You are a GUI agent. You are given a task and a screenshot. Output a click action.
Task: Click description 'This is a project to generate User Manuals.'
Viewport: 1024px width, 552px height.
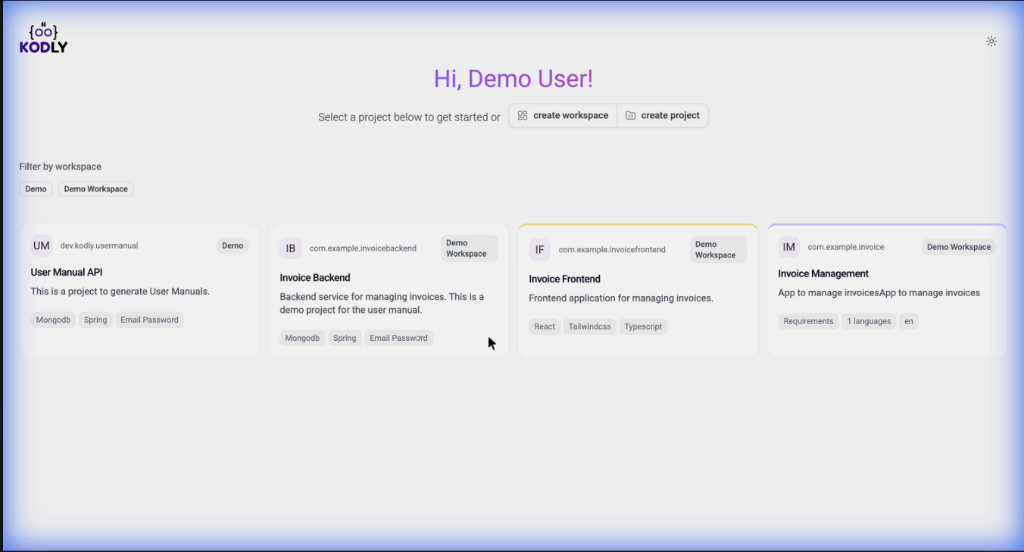[120, 291]
